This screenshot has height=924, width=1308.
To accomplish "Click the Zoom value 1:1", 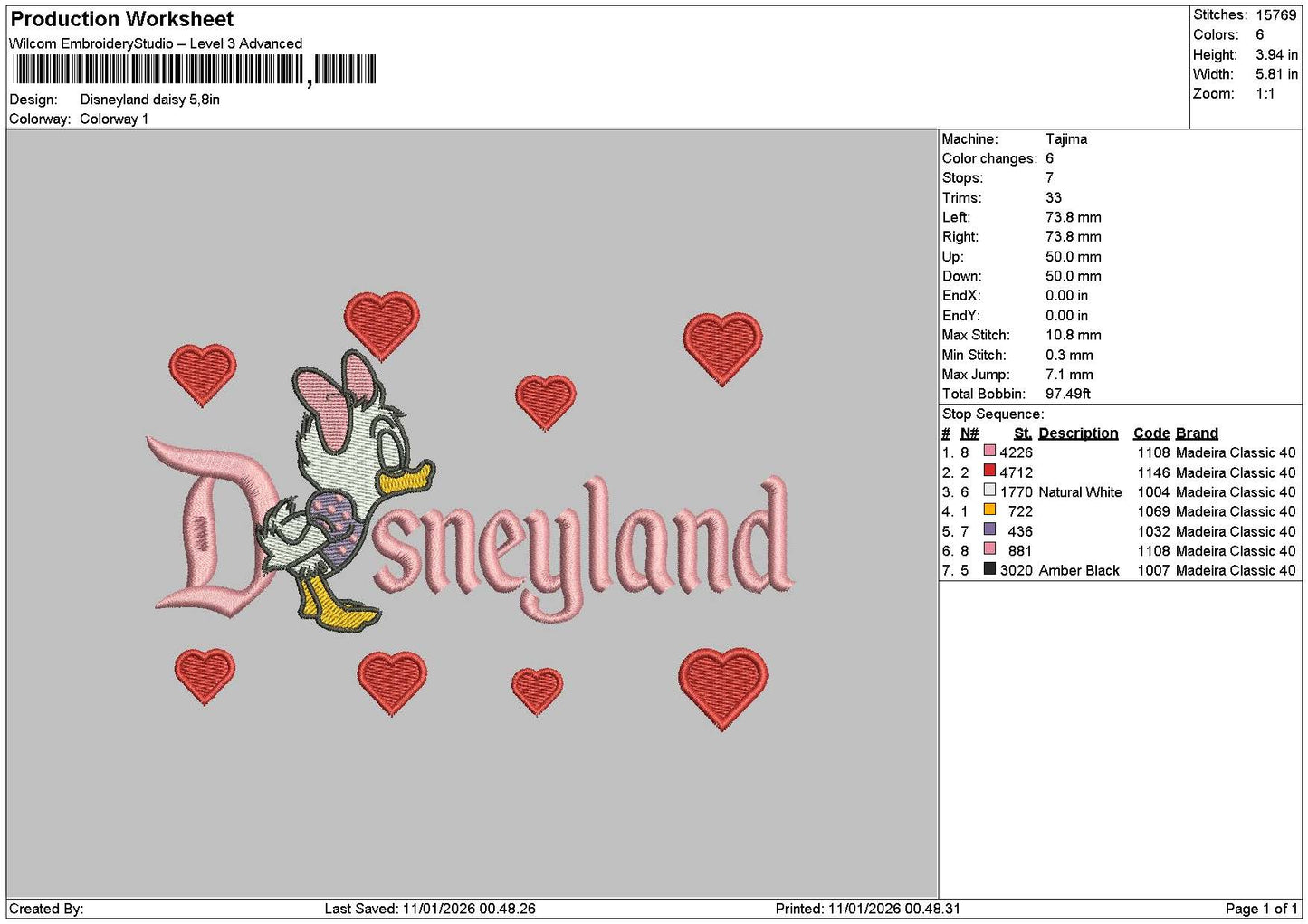I will point(1265,94).
